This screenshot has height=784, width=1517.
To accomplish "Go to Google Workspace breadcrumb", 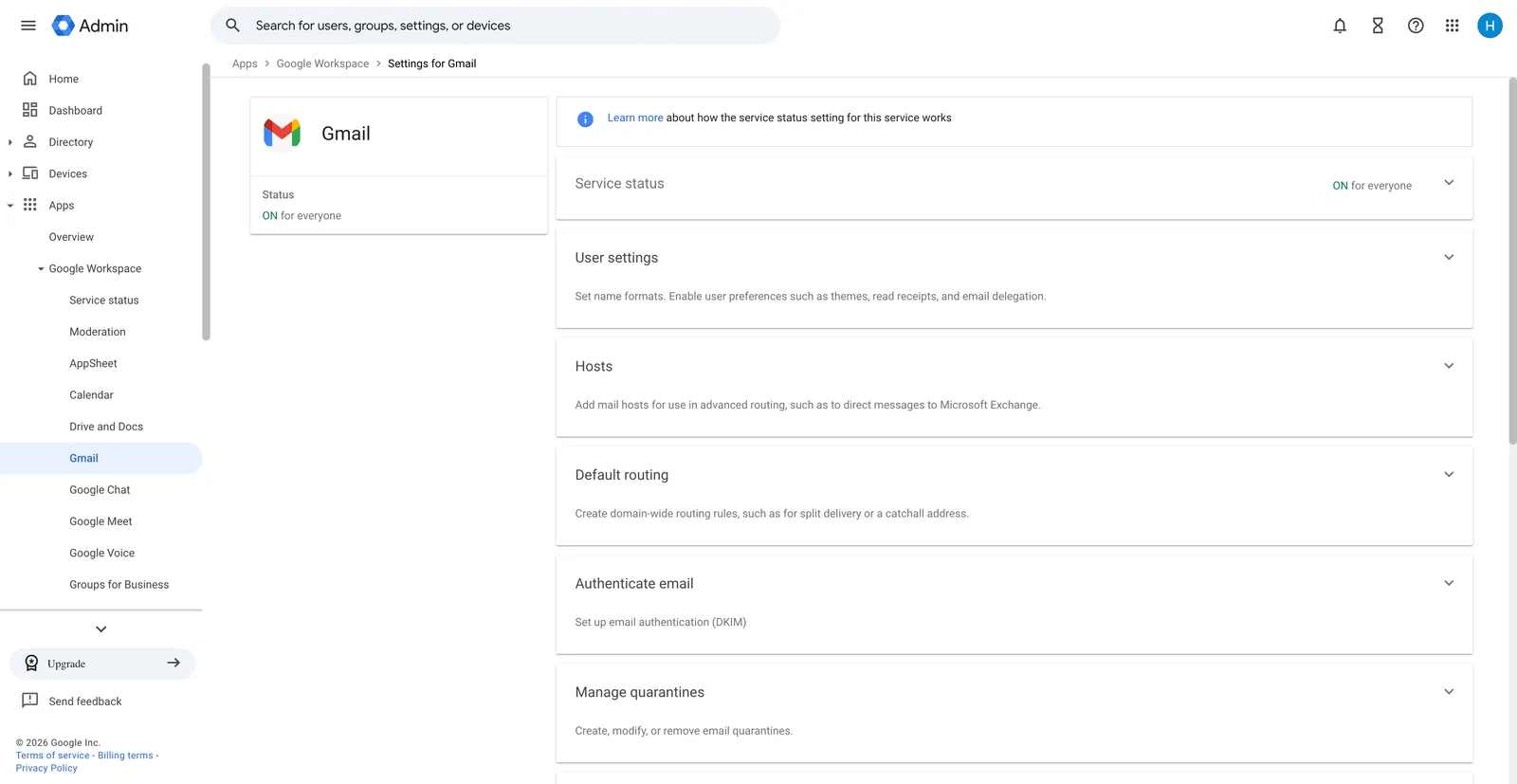I will pyautogui.click(x=322, y=64).
